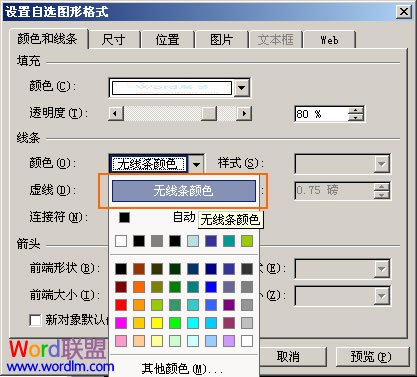Open the line 颜色(O) dropdown arrow
Screen dimensions: 417x377
196,164
